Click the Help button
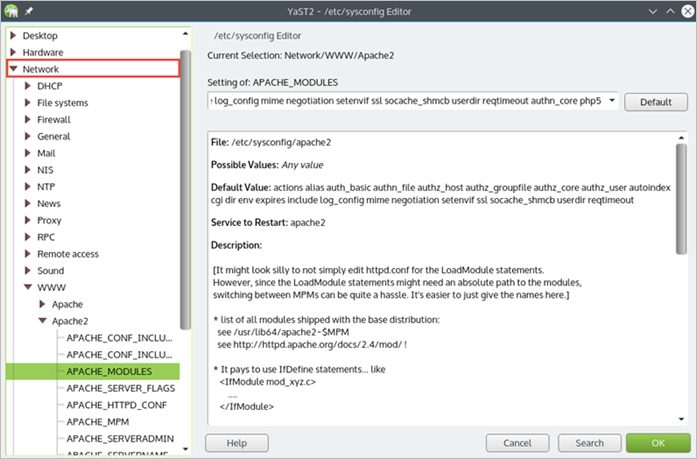The height and width of the screenshot is (459, 697). (237, 442)
